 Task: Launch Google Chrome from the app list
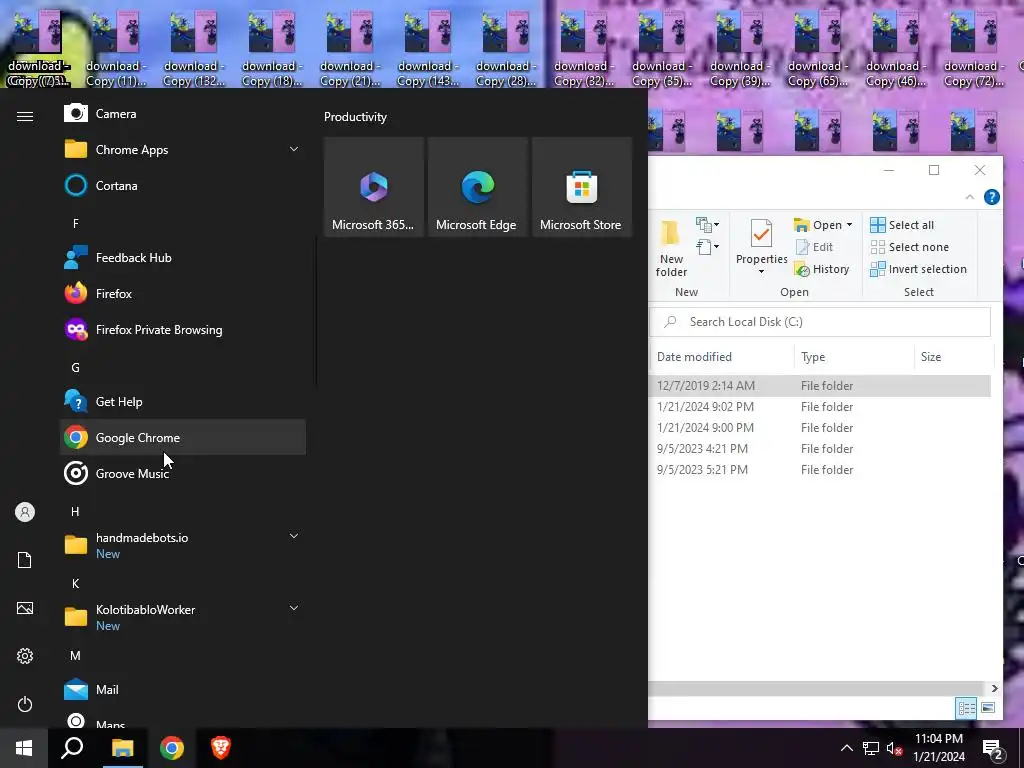coord(183,438)
